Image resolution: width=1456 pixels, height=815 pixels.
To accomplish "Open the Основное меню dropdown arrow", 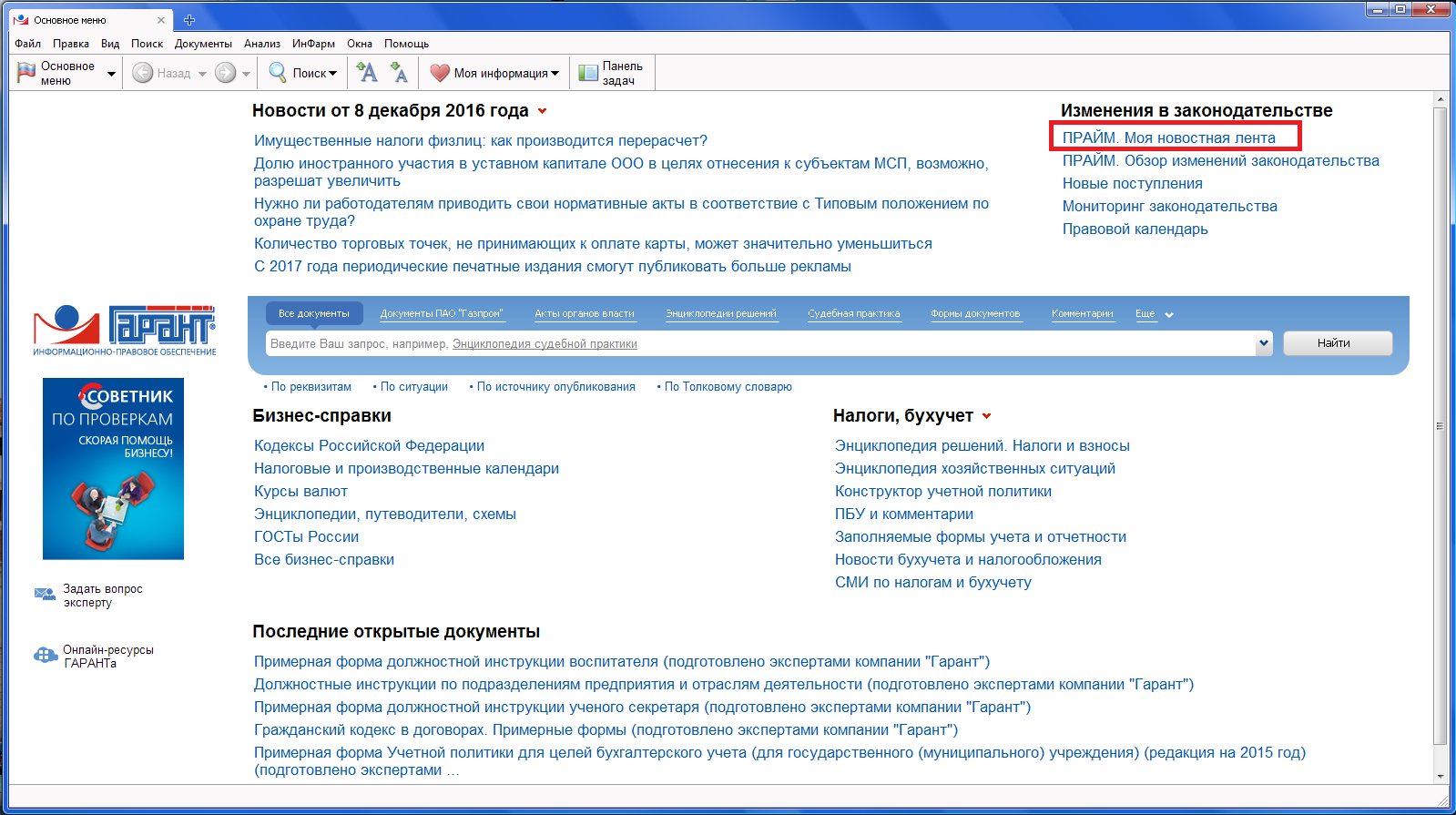I will 111,74.
